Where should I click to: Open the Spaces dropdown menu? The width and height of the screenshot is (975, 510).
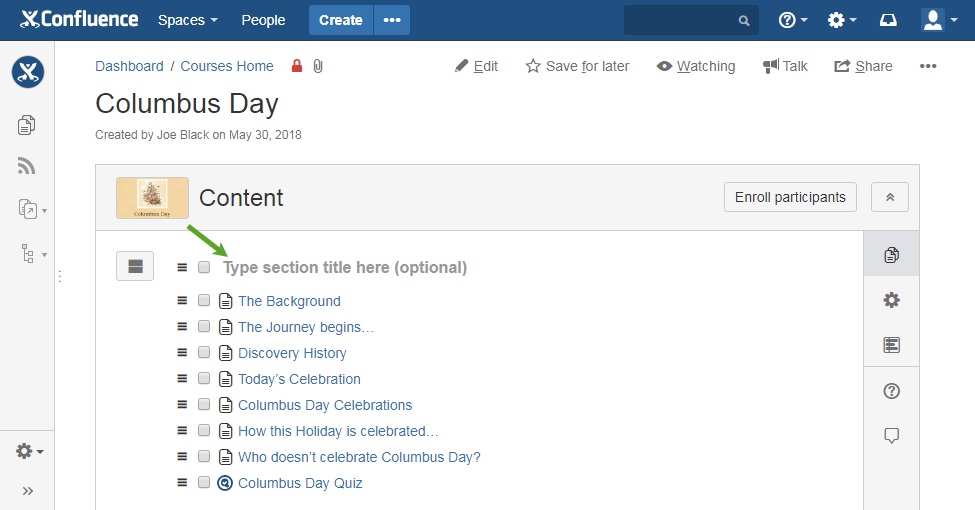click(x=188, y=20)
